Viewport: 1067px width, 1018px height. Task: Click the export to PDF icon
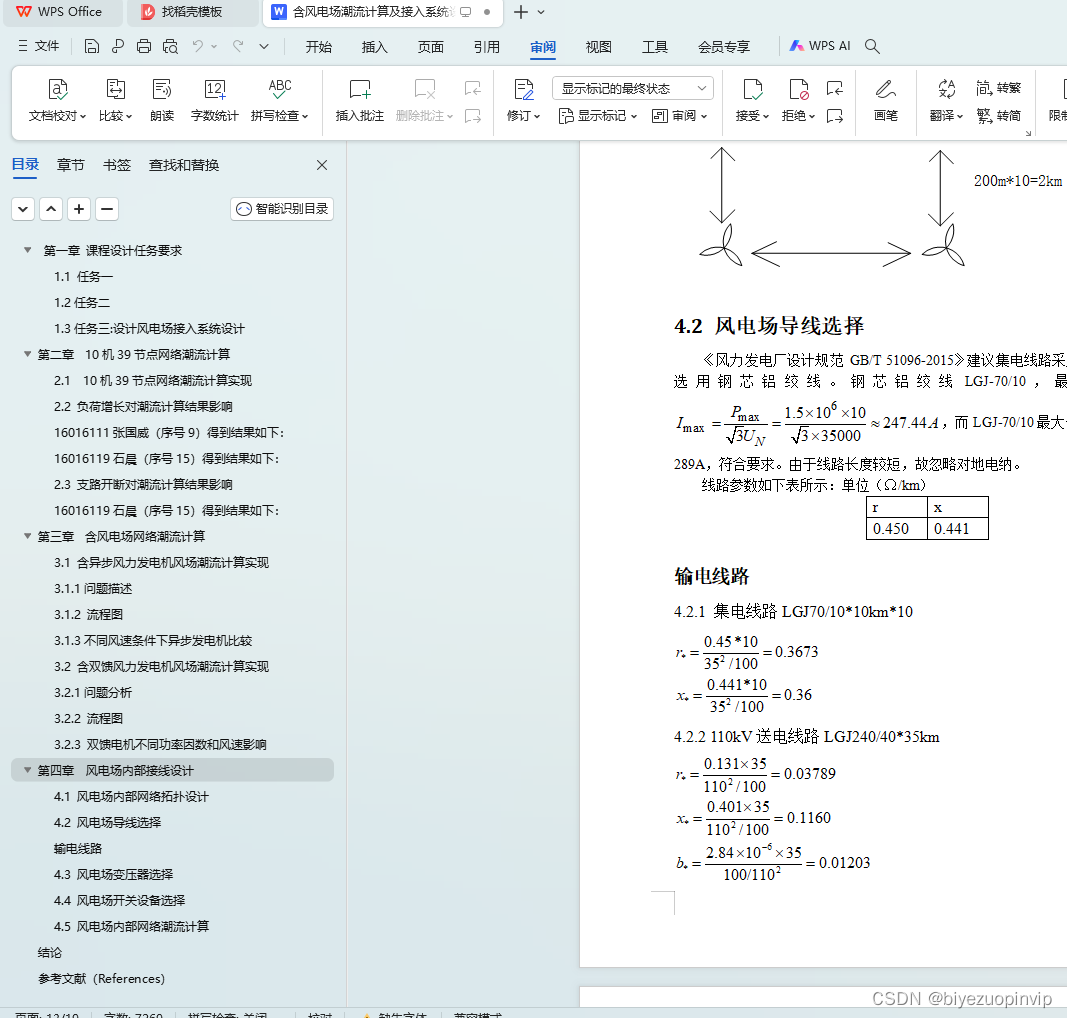tap(118, 46)
